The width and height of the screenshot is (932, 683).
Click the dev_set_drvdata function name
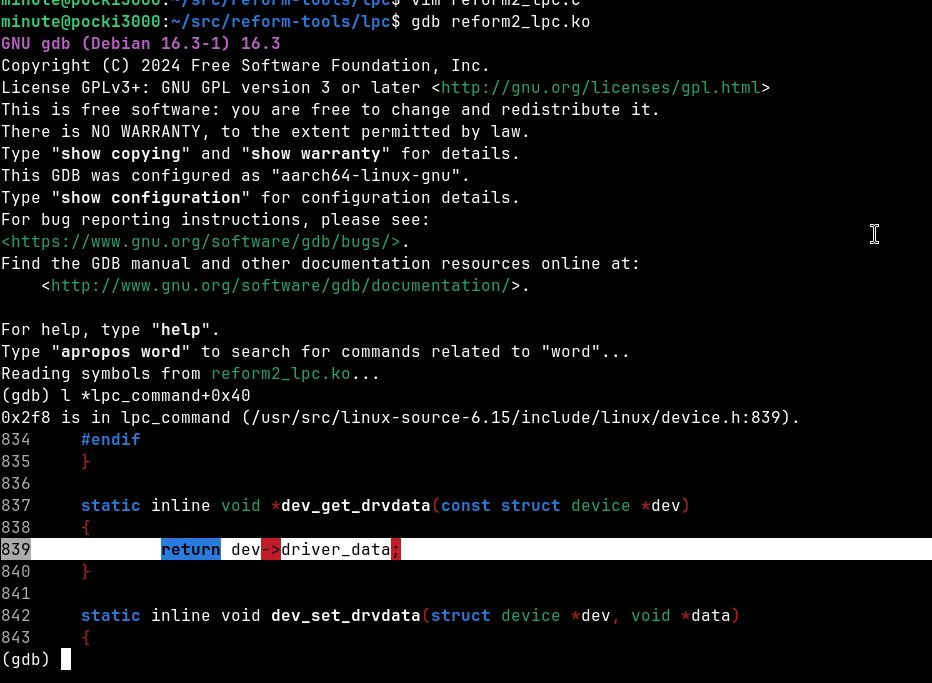[345, 615]
